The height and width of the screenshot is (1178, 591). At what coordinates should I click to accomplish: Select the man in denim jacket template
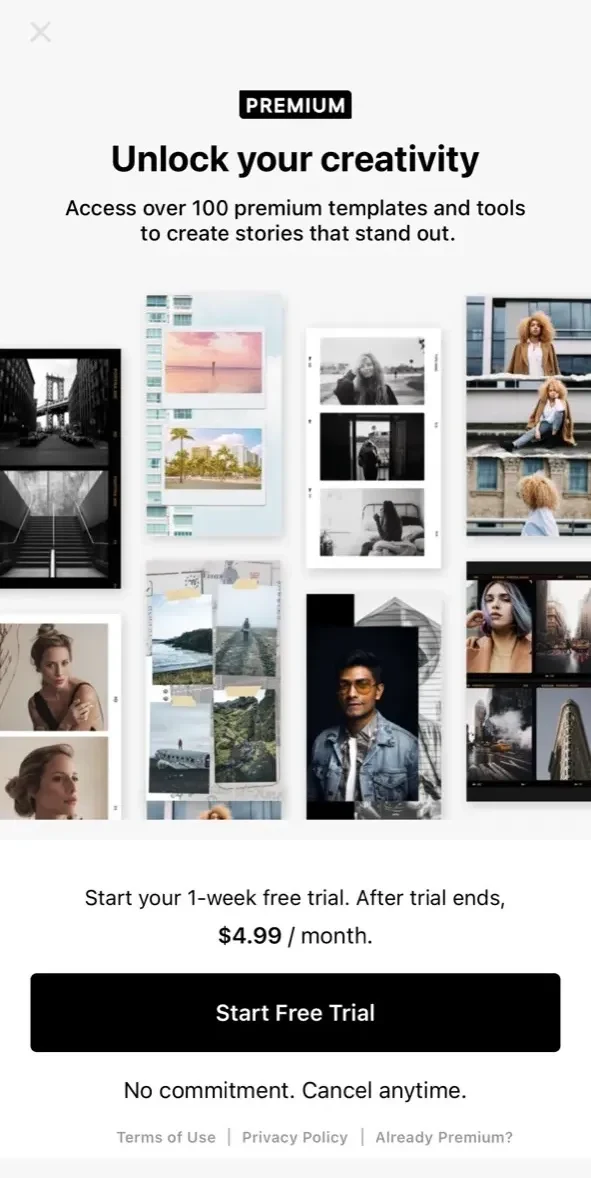coord(373,706)
